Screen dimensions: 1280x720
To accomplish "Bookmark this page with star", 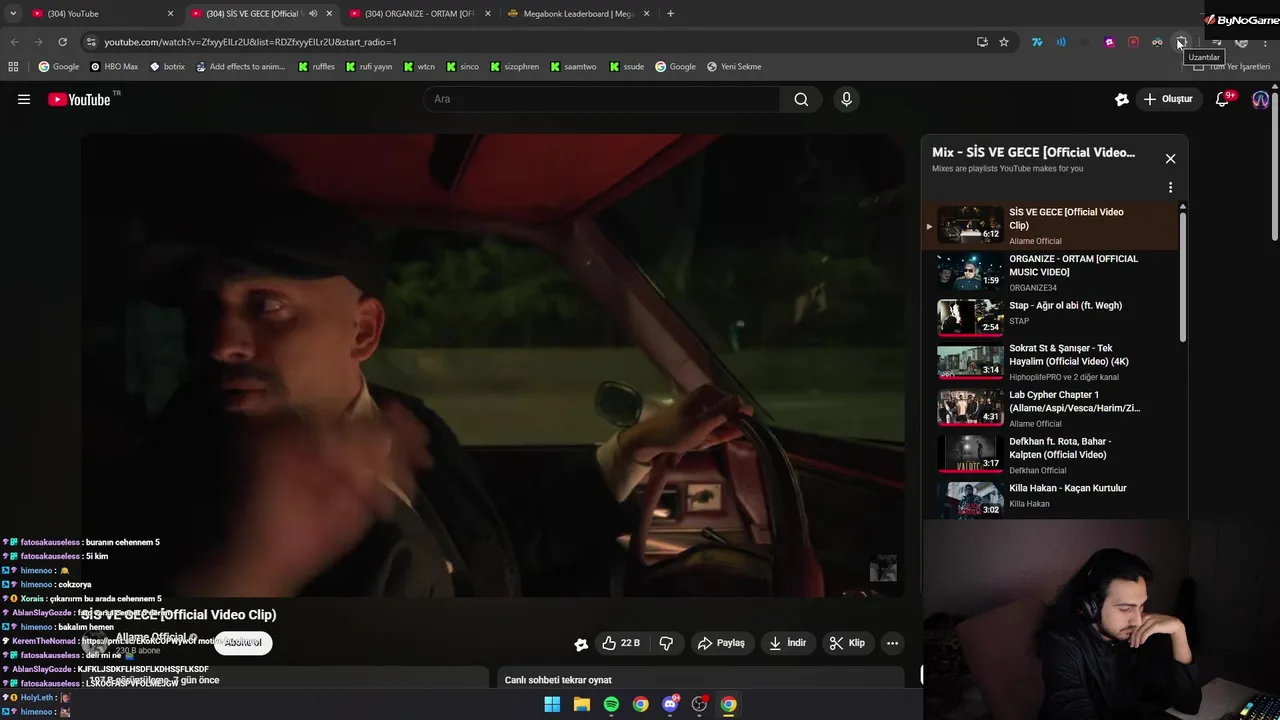I will pos(1004,42).
